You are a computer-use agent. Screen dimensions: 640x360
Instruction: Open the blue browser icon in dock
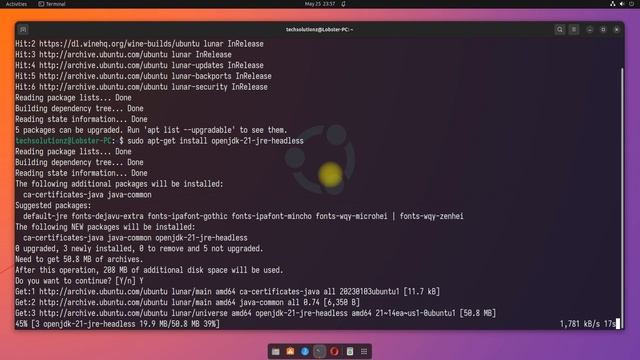pos(305,351)
